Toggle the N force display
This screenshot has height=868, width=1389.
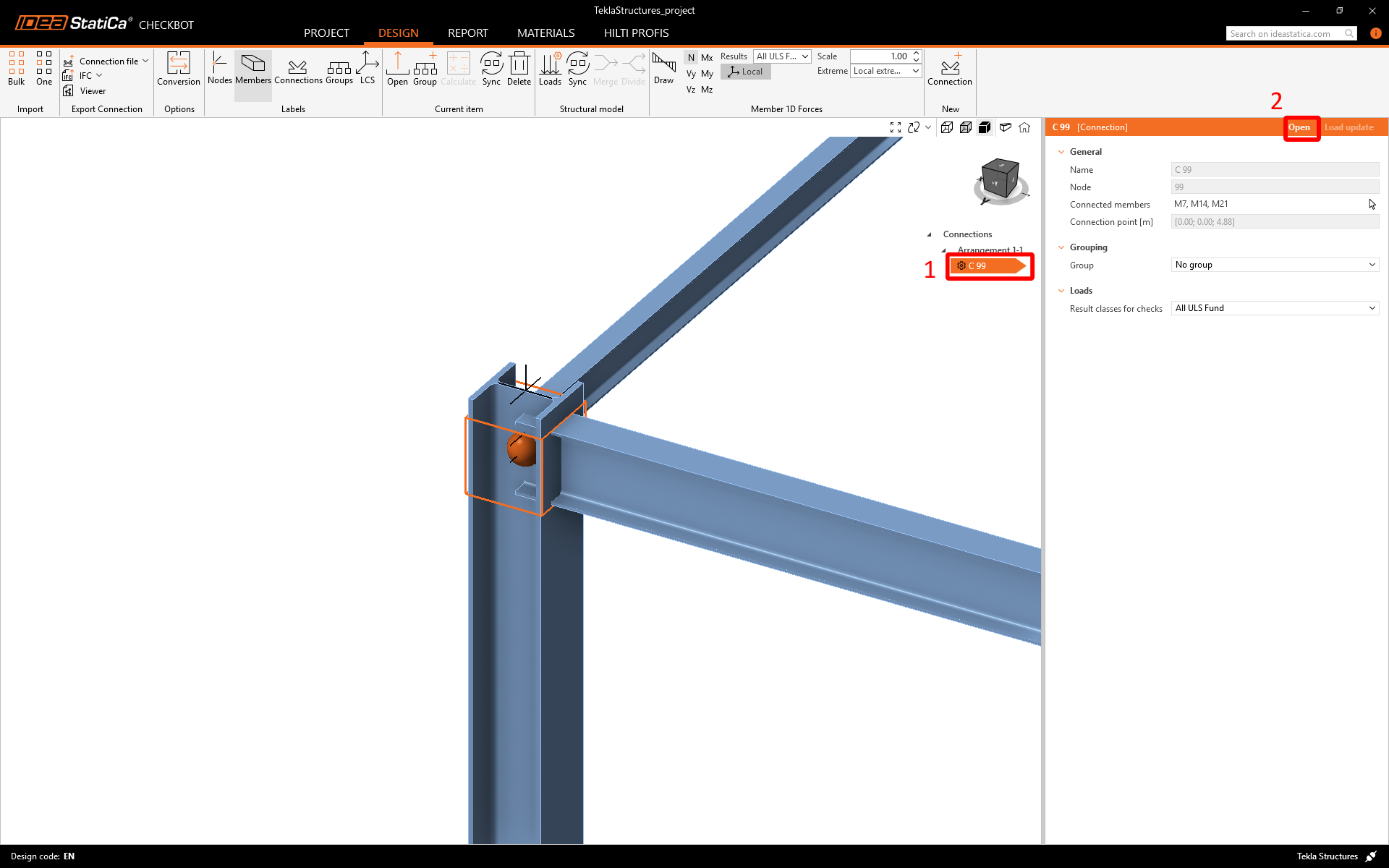point(691,57)
